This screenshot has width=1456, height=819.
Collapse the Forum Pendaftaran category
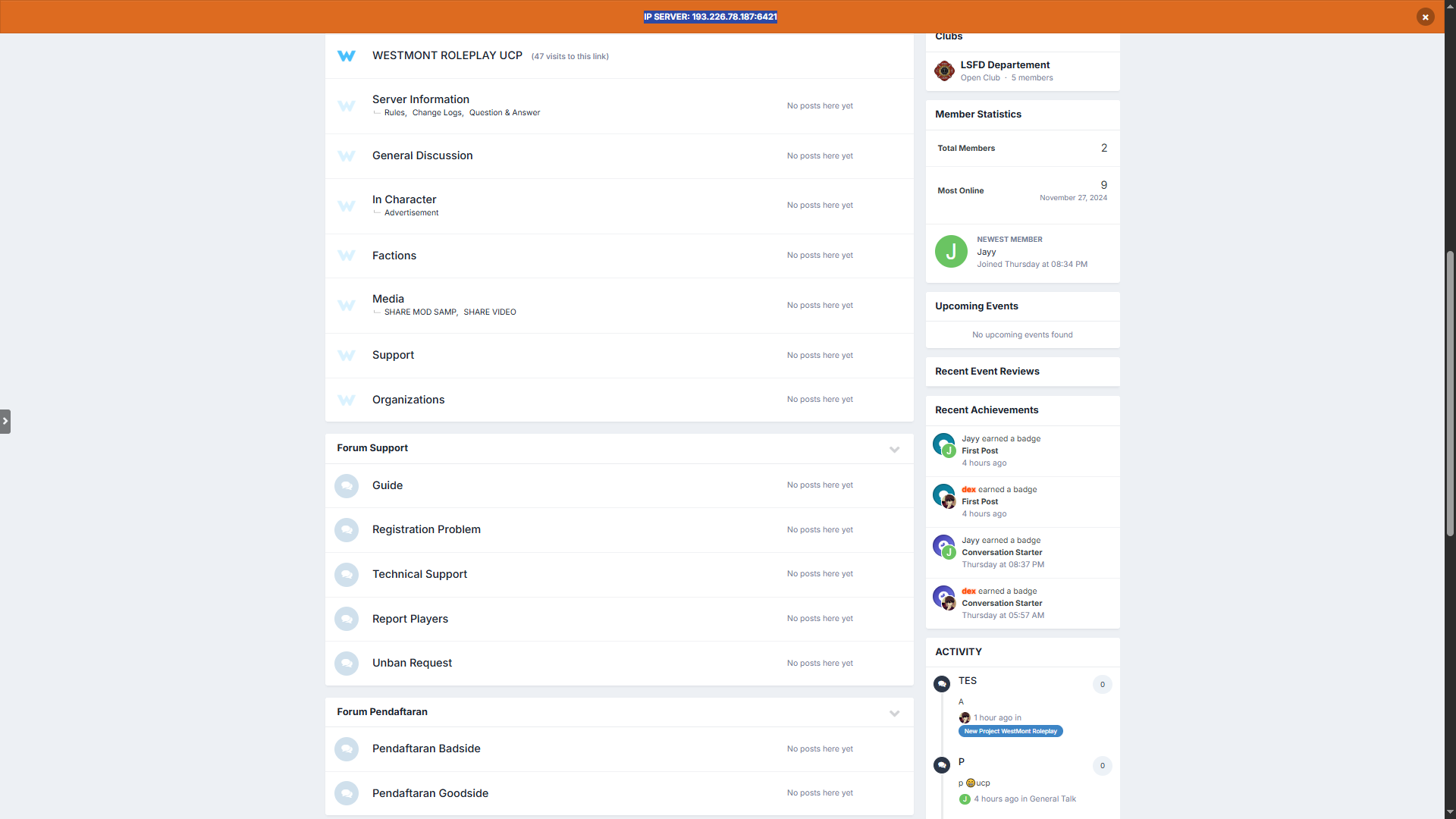click(x=895, y=713)
